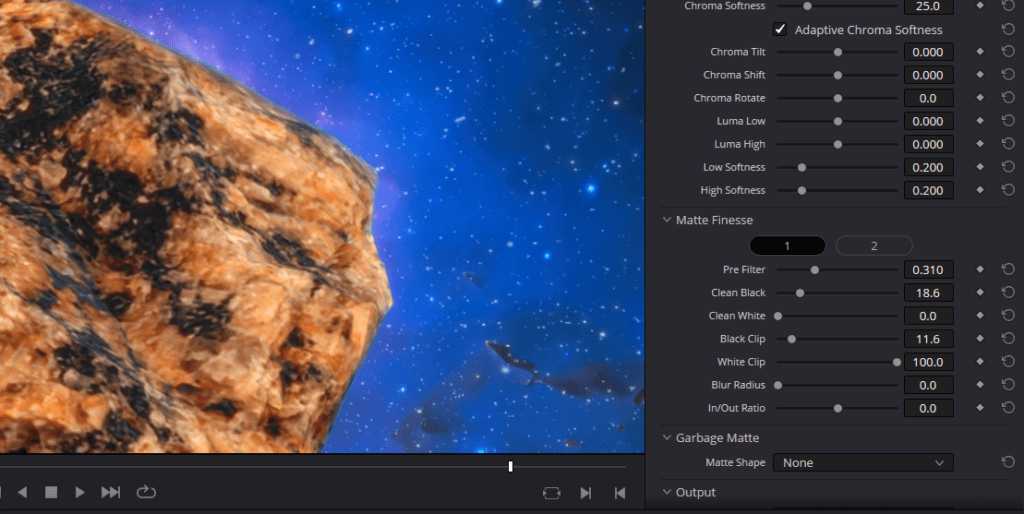1024x514 pixels.
Task: Reset Black Clip value
Action: pyautogui.click(x=1008, y=338)
